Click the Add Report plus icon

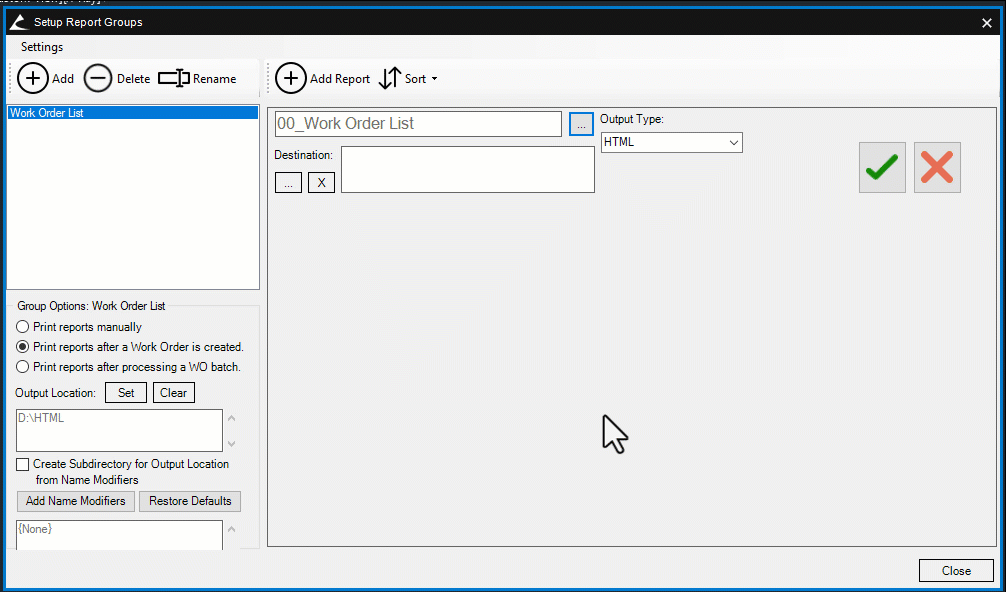pos(291,79)
